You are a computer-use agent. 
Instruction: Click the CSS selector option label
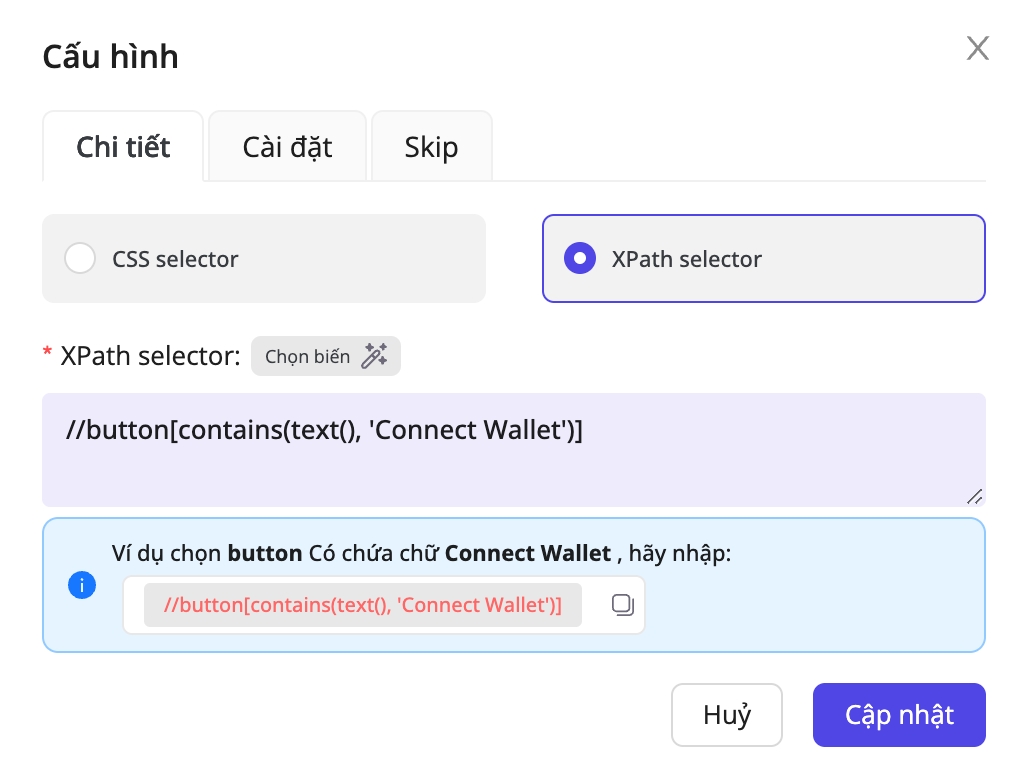175,259
